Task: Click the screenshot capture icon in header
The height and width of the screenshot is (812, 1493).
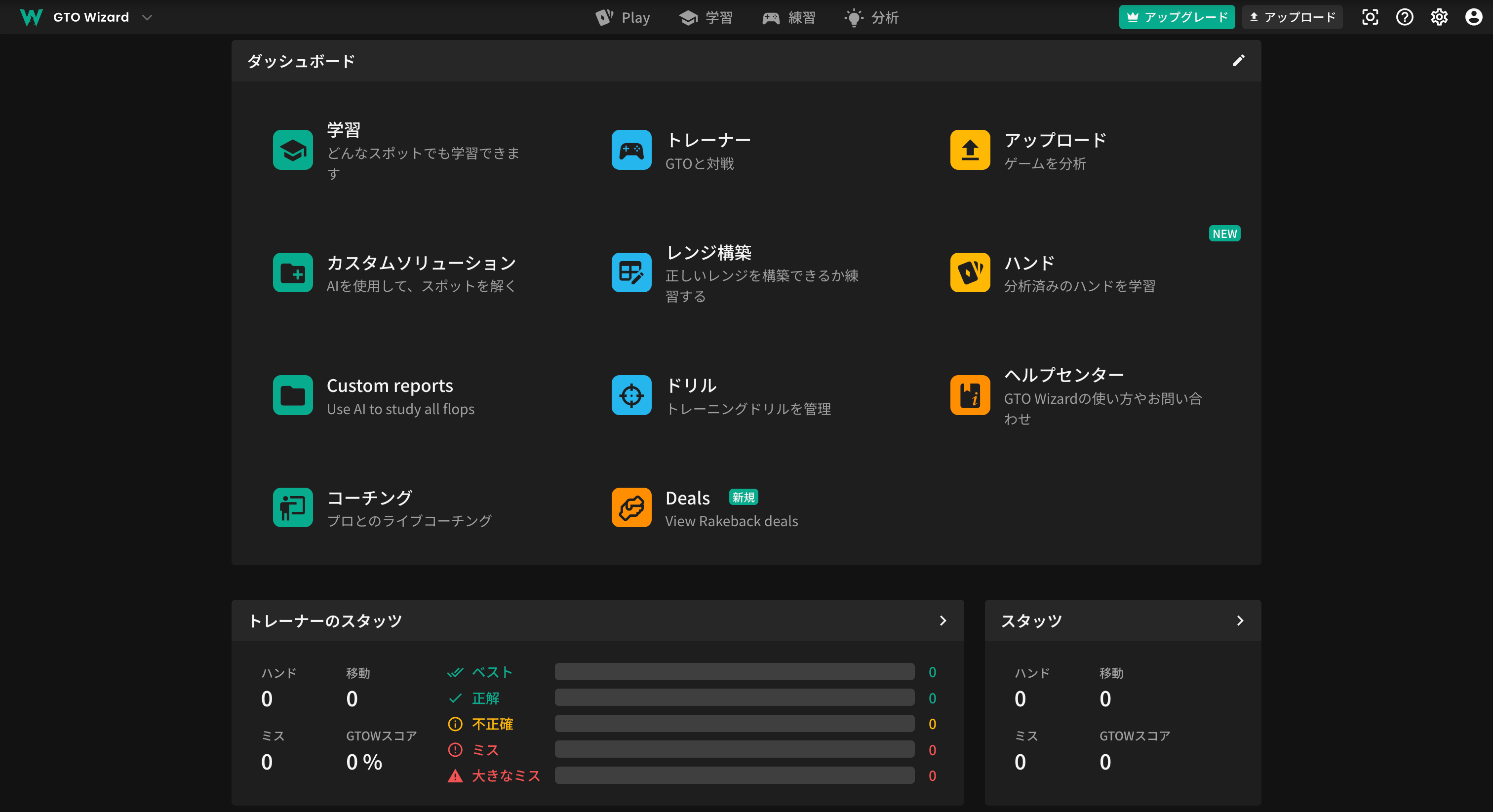Action: click(x=1370, y=17)
